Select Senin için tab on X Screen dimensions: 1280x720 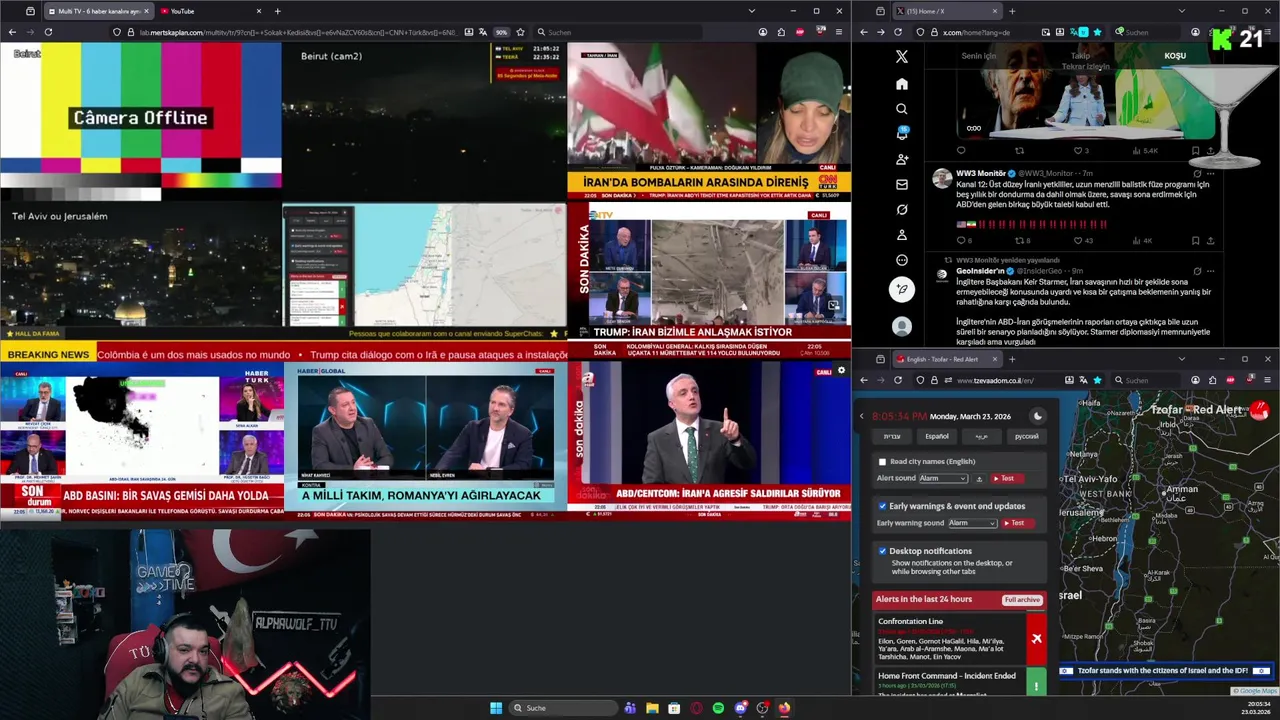[x=979, y=56]
